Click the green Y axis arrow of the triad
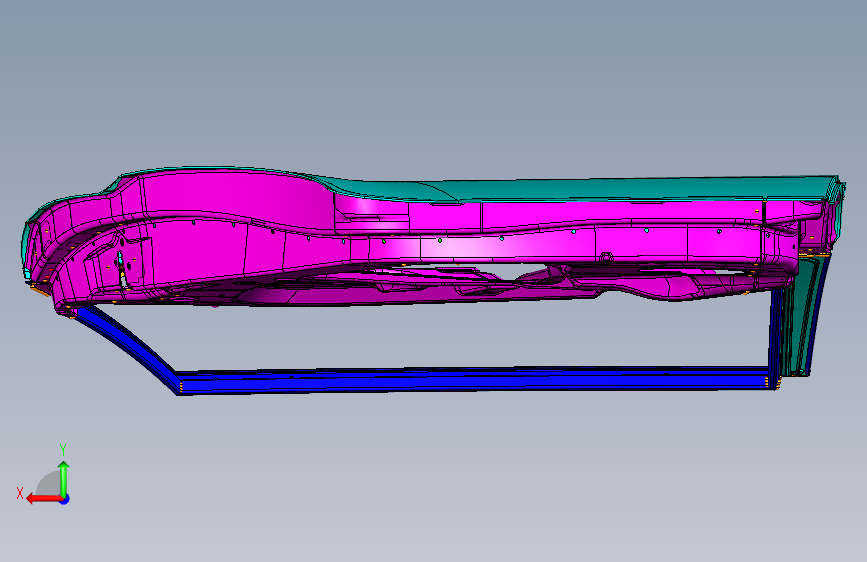The width and height of the screenshot is (867, 562). 64,479
